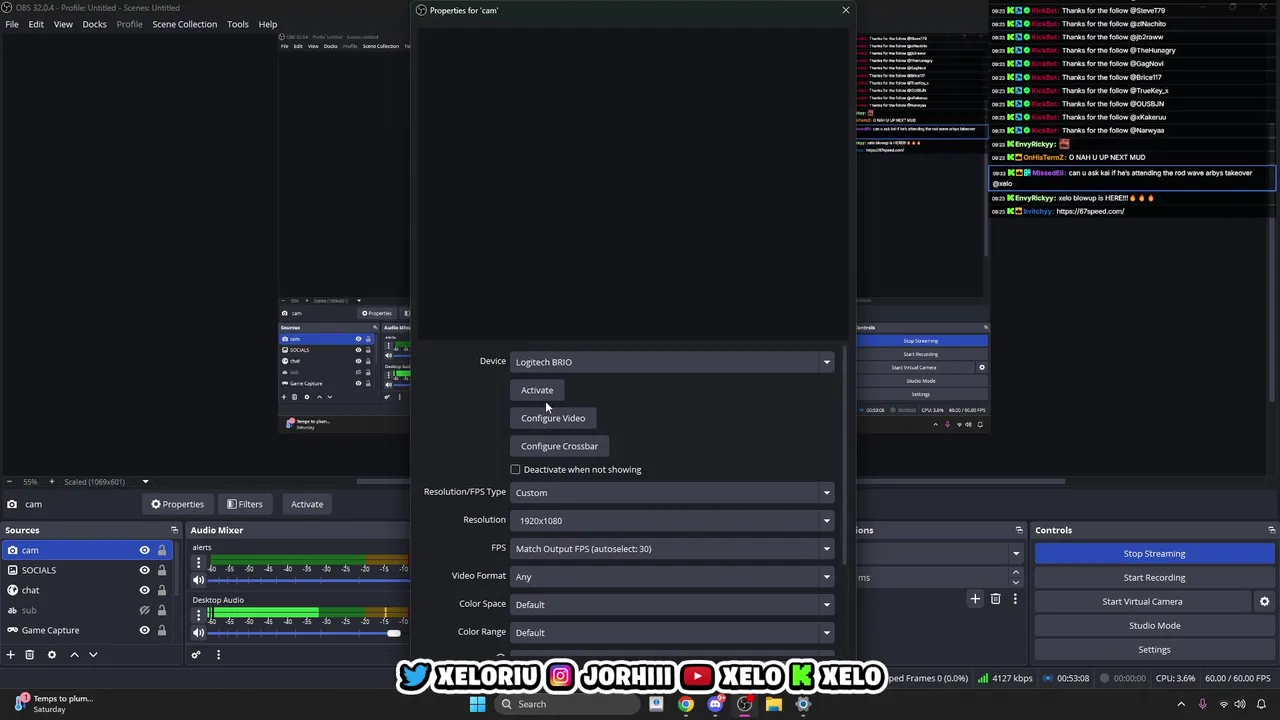Hide the Game Capture source

click(x=144, y=630)
